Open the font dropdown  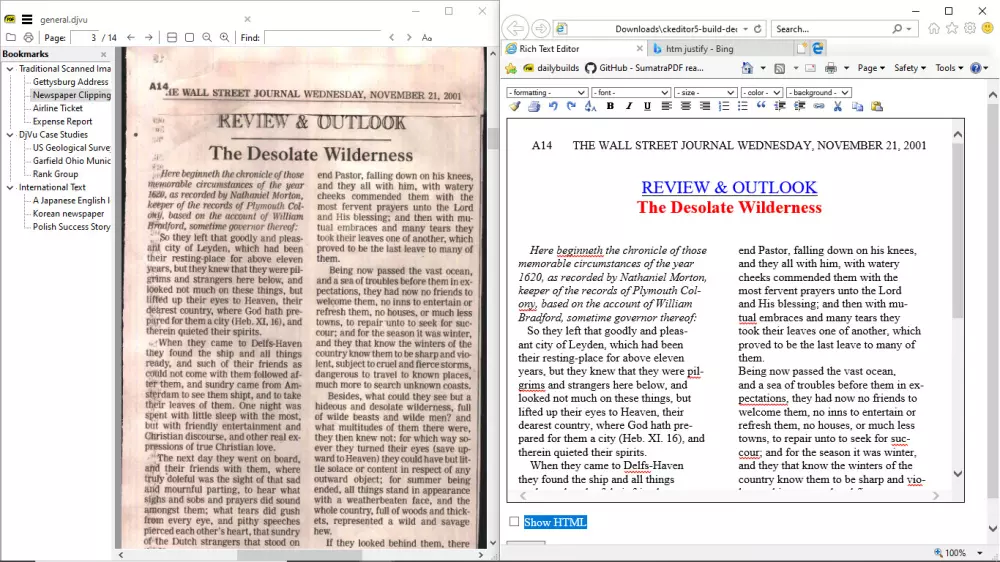pyautogui.click(x=631, y=92)
